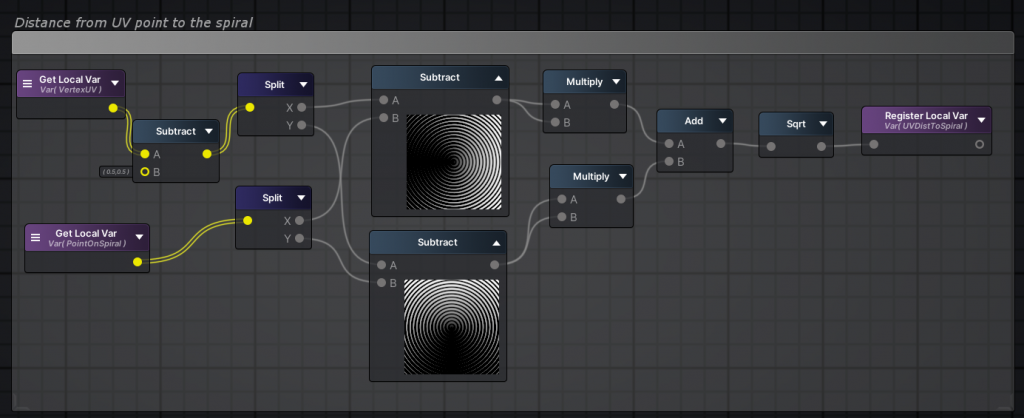Click input port B of the Add node

pos(667,161)
